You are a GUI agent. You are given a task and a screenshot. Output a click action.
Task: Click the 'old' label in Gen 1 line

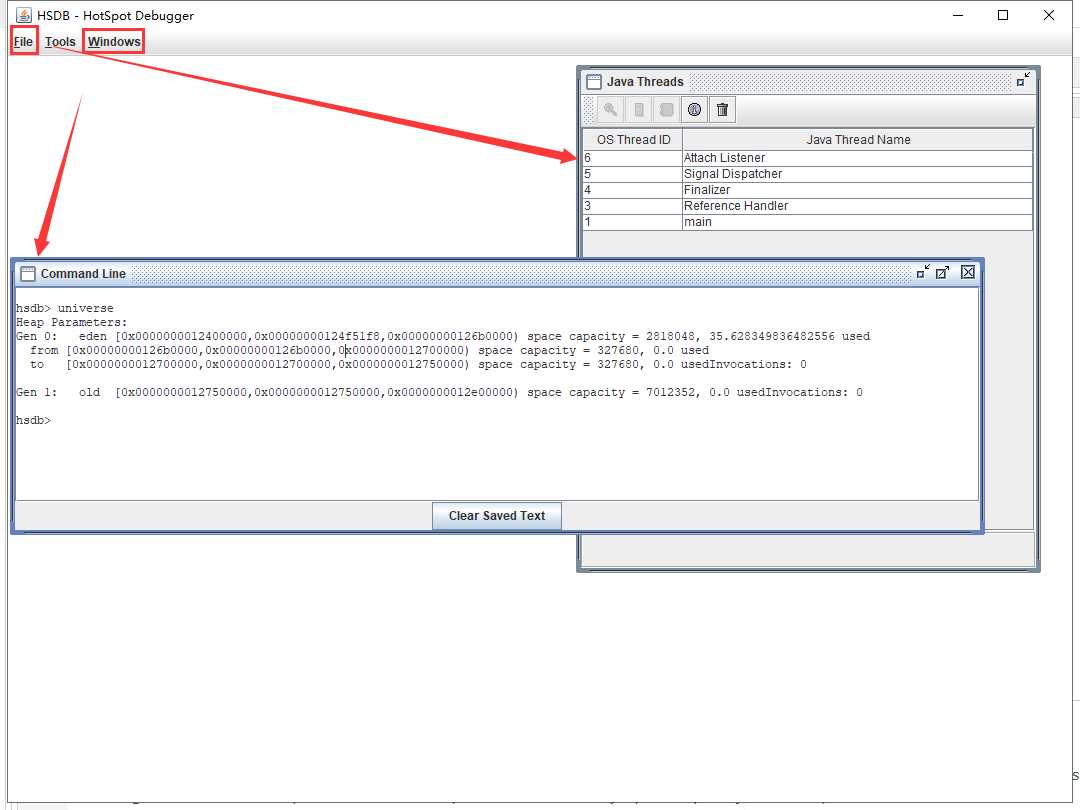tap(90, 393)
